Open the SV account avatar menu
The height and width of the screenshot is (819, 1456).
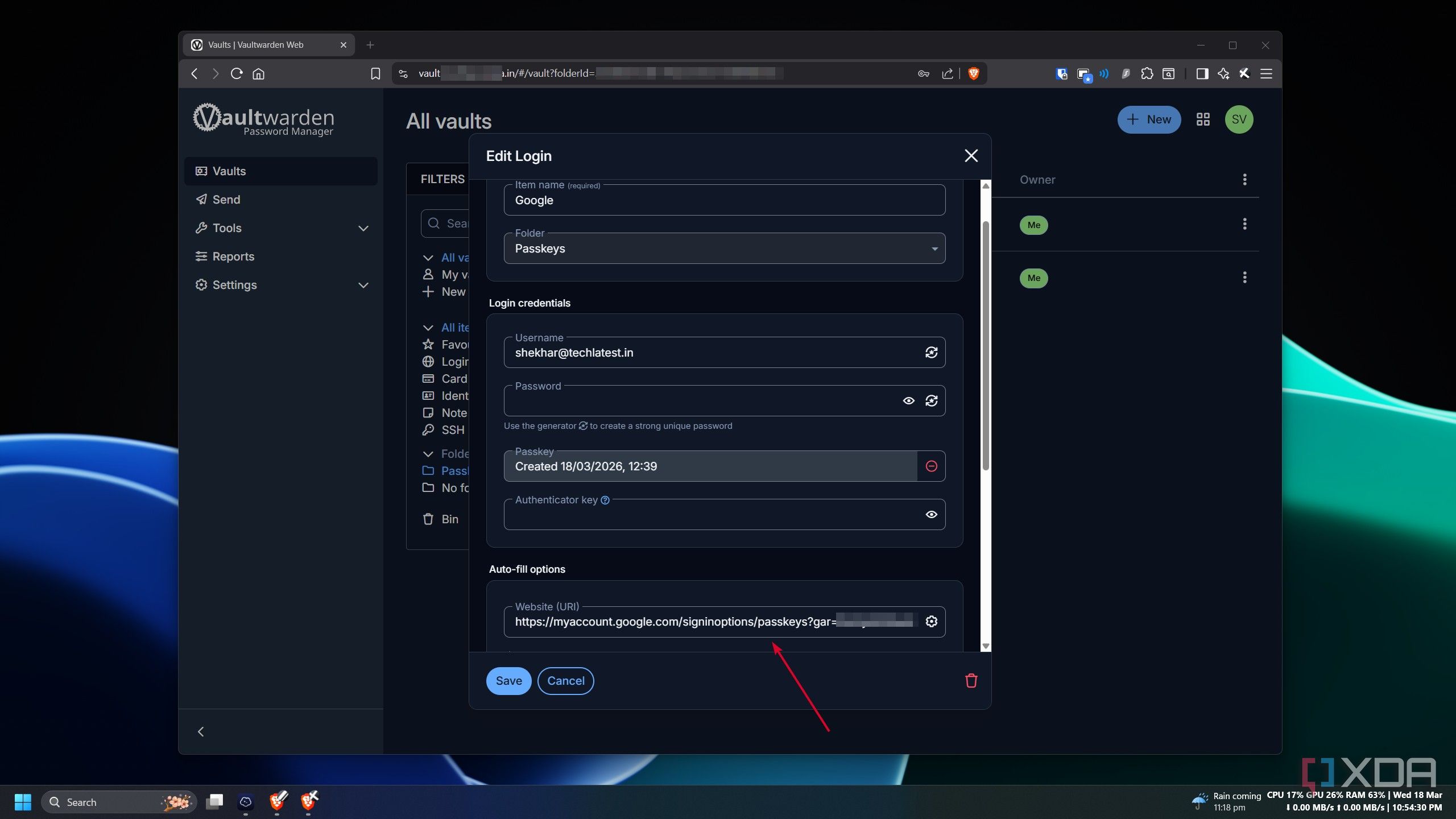pyautogui.click(x=1239, y=119)
